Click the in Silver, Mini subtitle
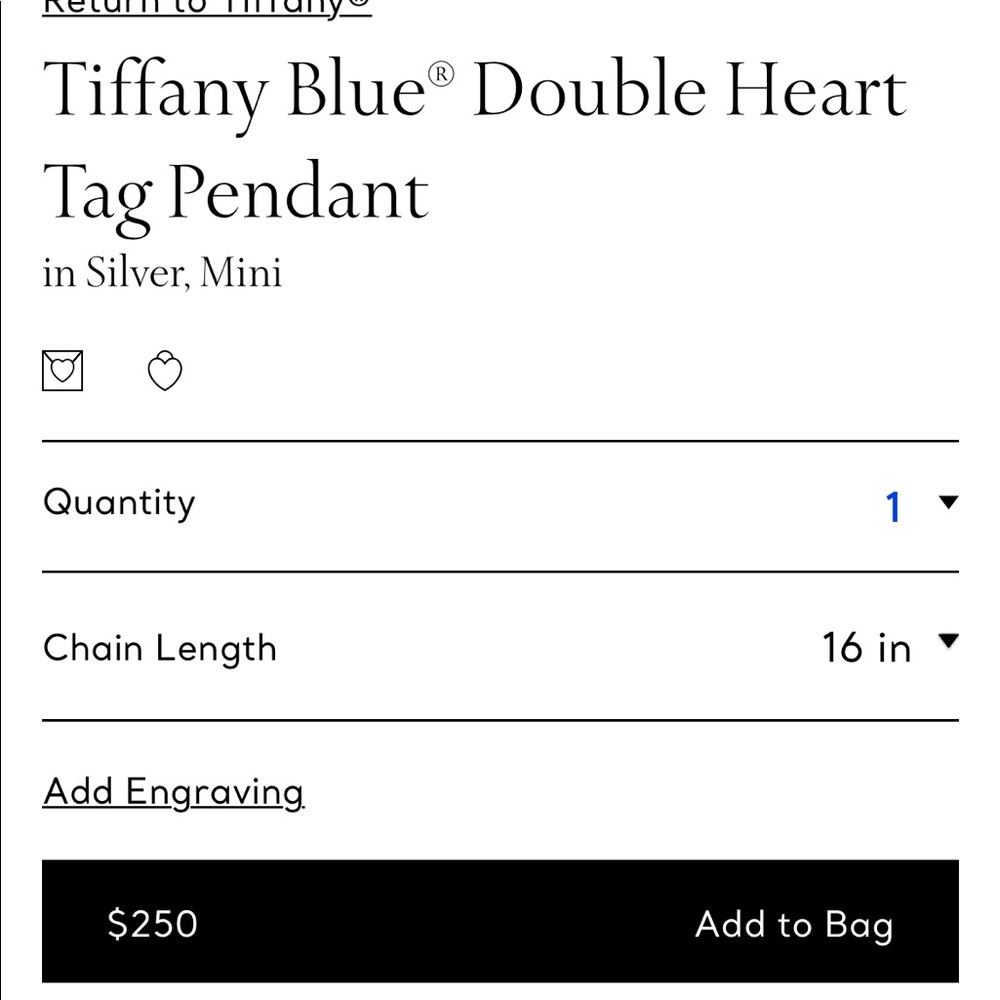1000x1000 pixels. coord(162,273)
